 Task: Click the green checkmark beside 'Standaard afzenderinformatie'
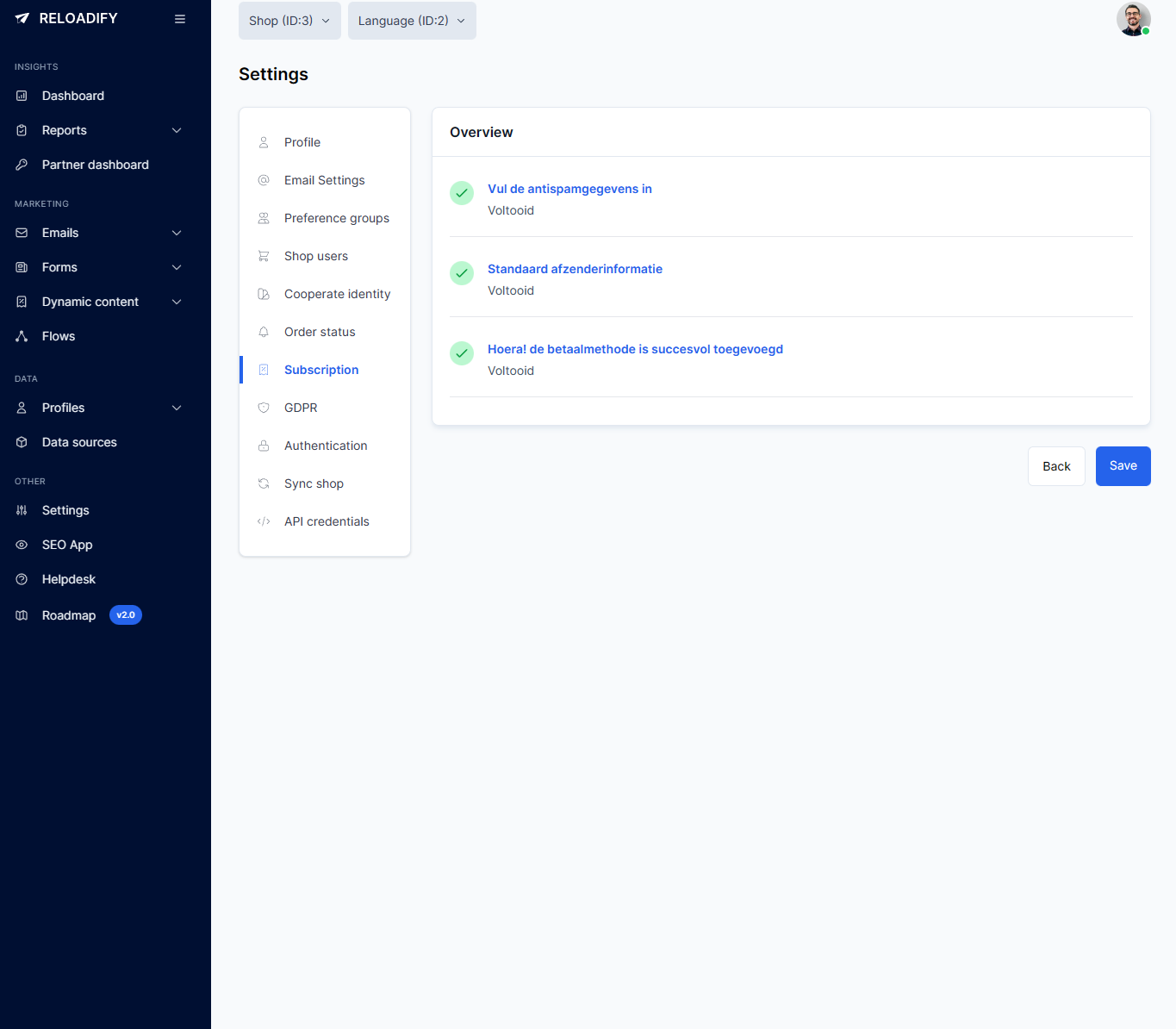click(x=461, y=273)
